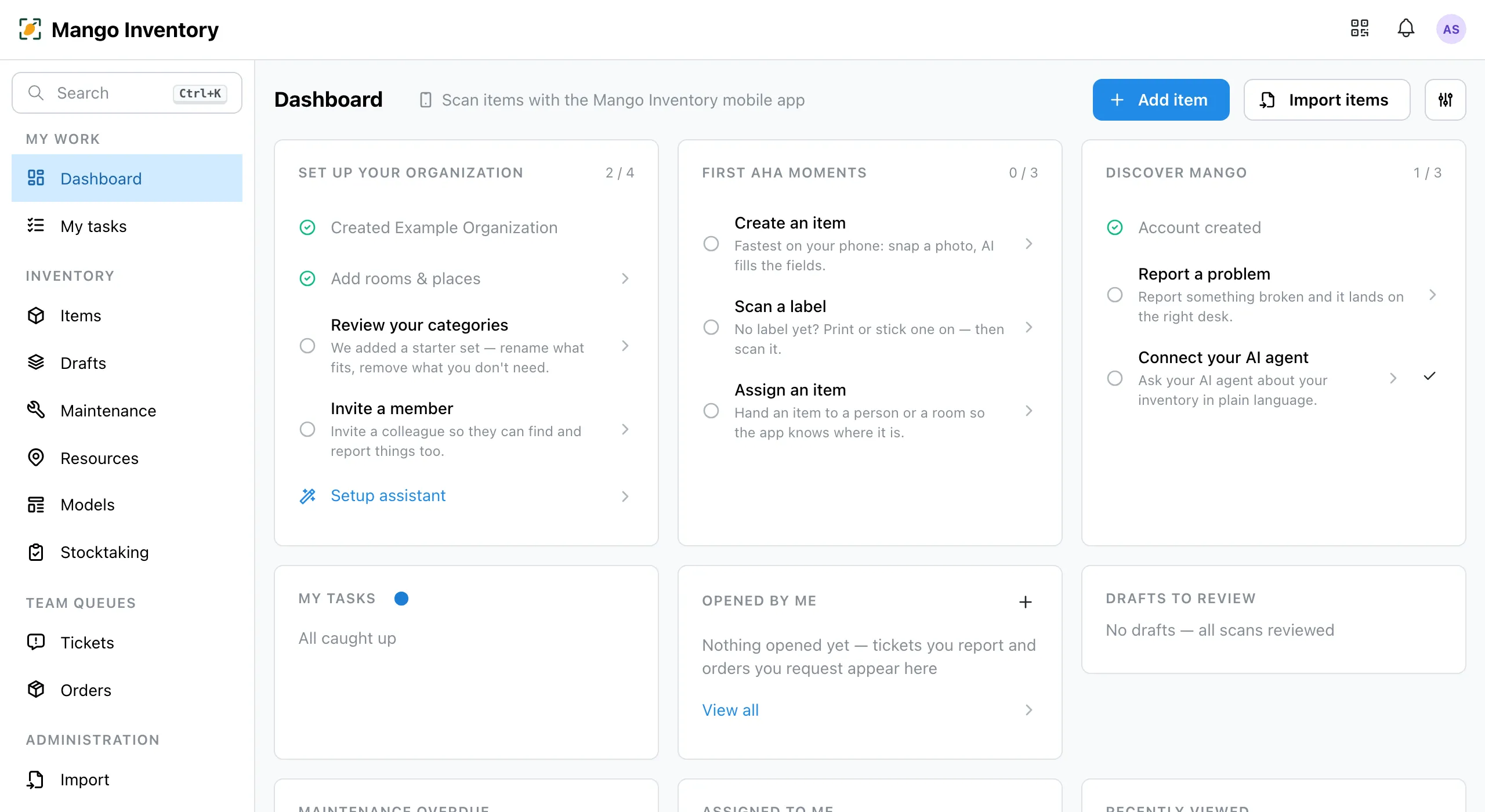
Task: Click the '0 / 3' Aha moments counter
Action: pos(1023,173)
